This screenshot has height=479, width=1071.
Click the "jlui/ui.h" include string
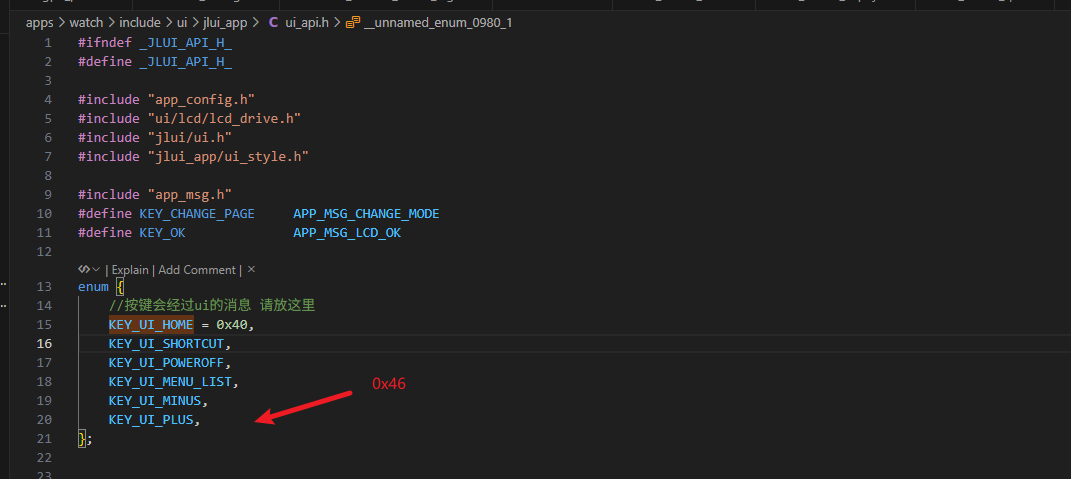[x=190, y=137]
